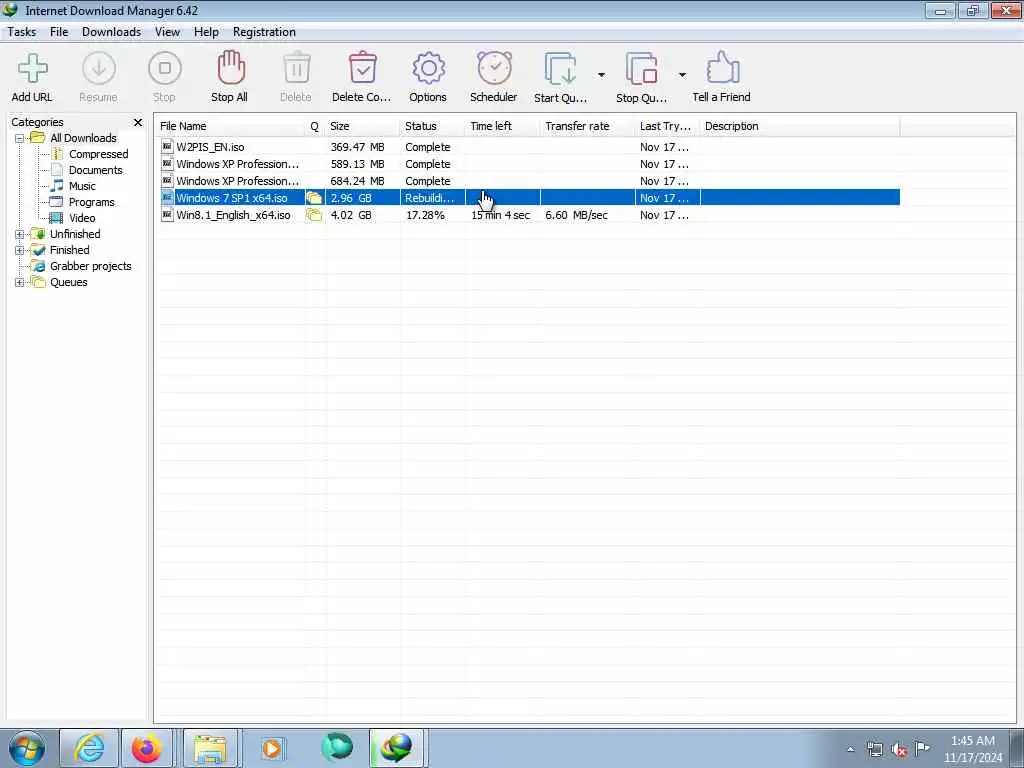This screenshot has width=1024, height=768.
Task: Select the Unfinished category label
Action: [75, 234]
